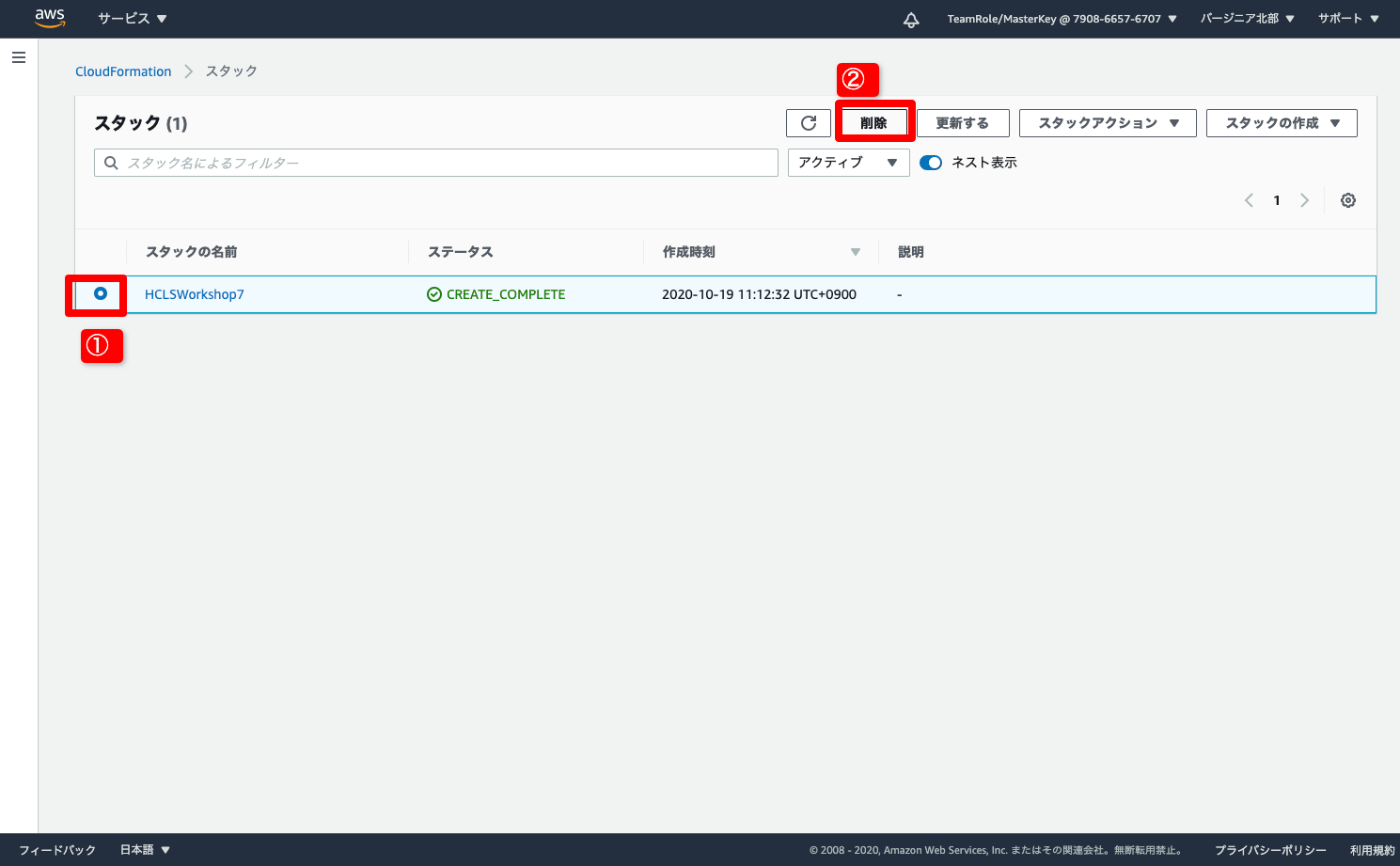This screenshot has width=1400, height=866.
Task: Click the ステータス column header
Action: pos(461,252)
